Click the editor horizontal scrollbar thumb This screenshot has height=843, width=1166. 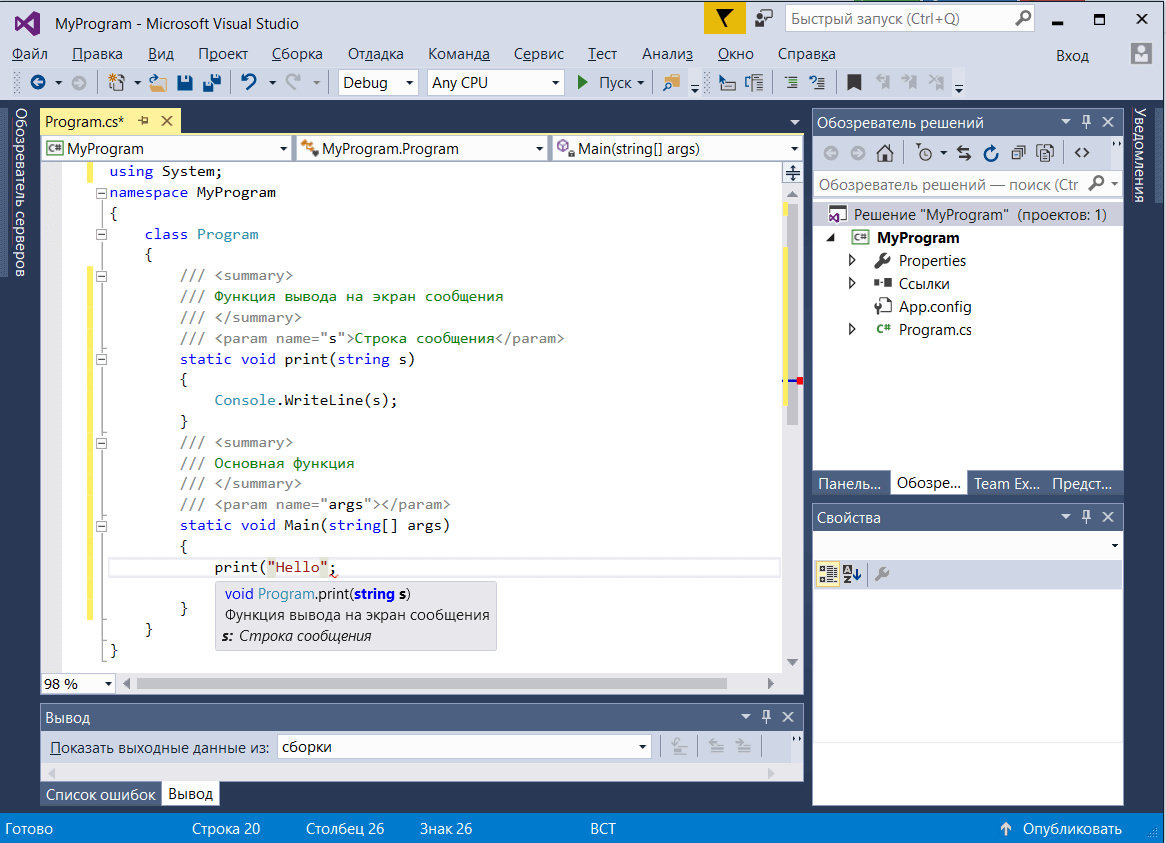[x=431, y=683]
